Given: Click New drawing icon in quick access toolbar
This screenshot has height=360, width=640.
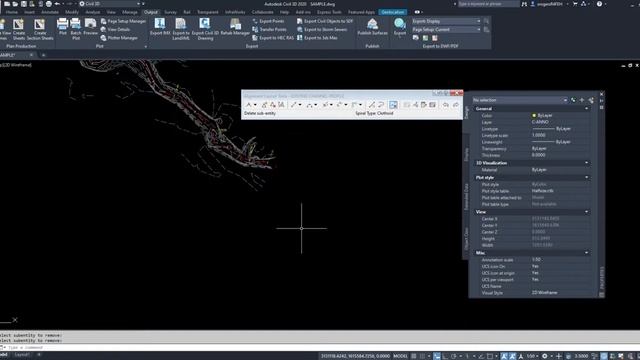Looking at the screenshot, I should point(7,4).
